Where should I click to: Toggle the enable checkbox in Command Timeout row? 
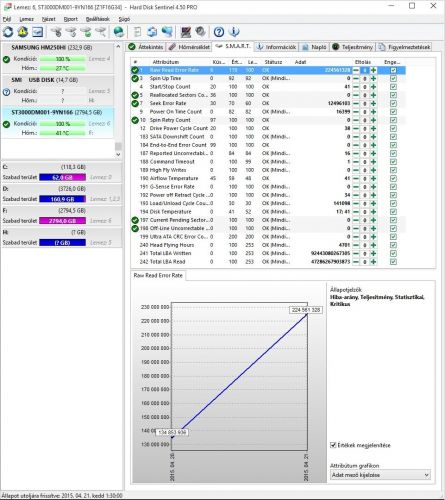pyautogui.click(x=393, y=162)
